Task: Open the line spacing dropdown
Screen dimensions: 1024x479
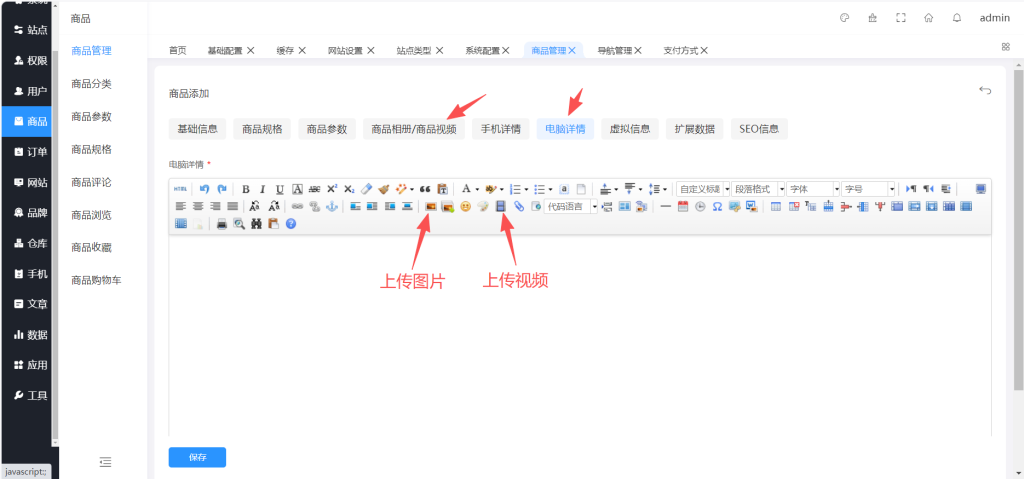Action: point(665,190)
